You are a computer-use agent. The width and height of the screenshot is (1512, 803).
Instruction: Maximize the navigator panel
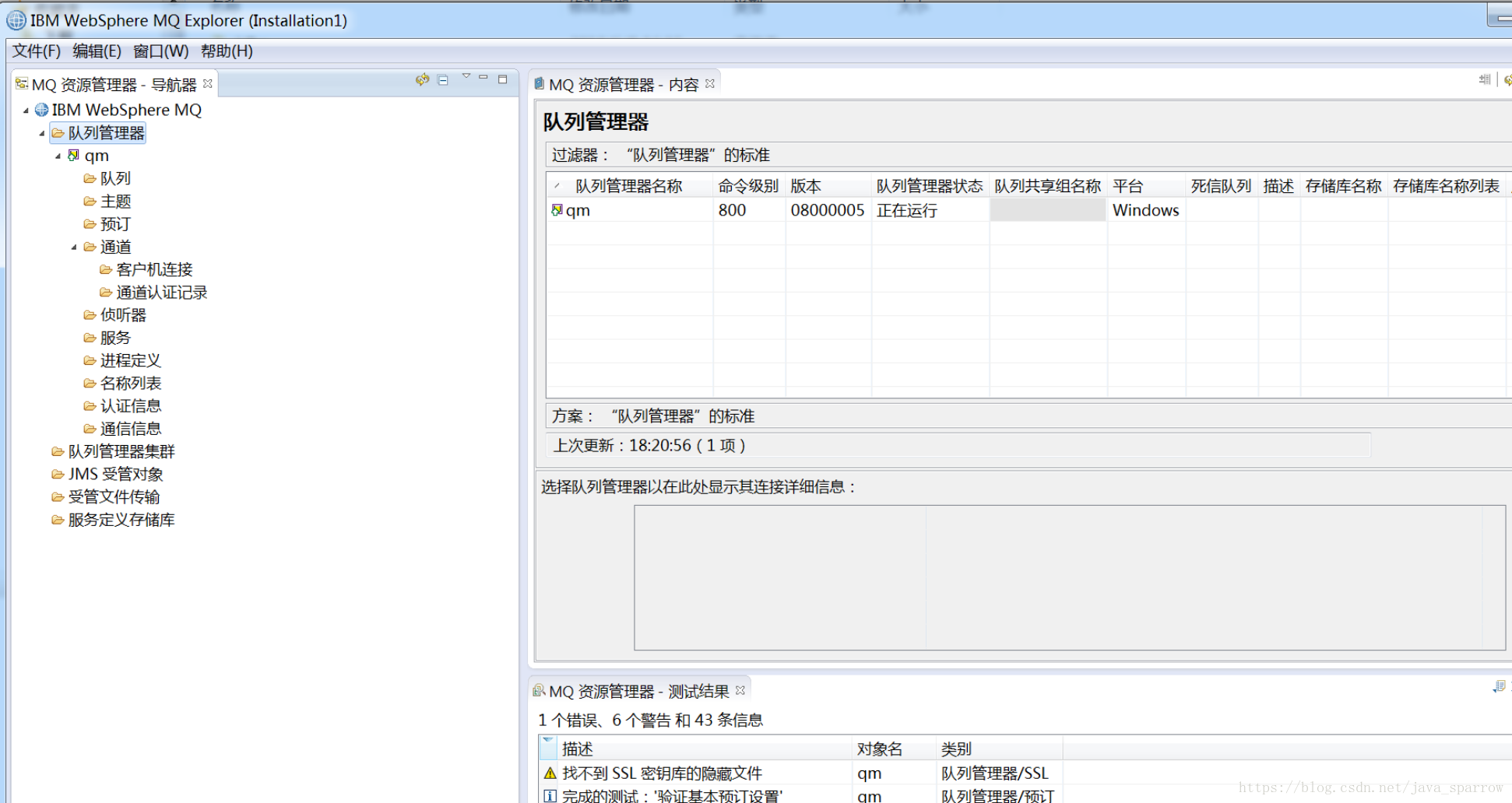tap(503, 79)
